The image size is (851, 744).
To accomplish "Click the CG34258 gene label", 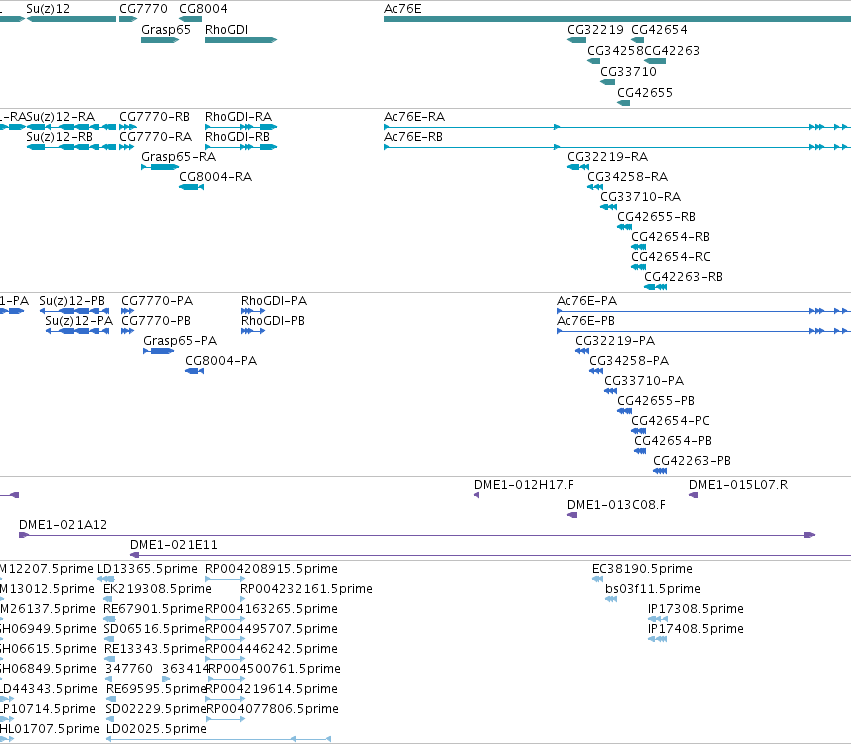I will [x=615, y=51].
